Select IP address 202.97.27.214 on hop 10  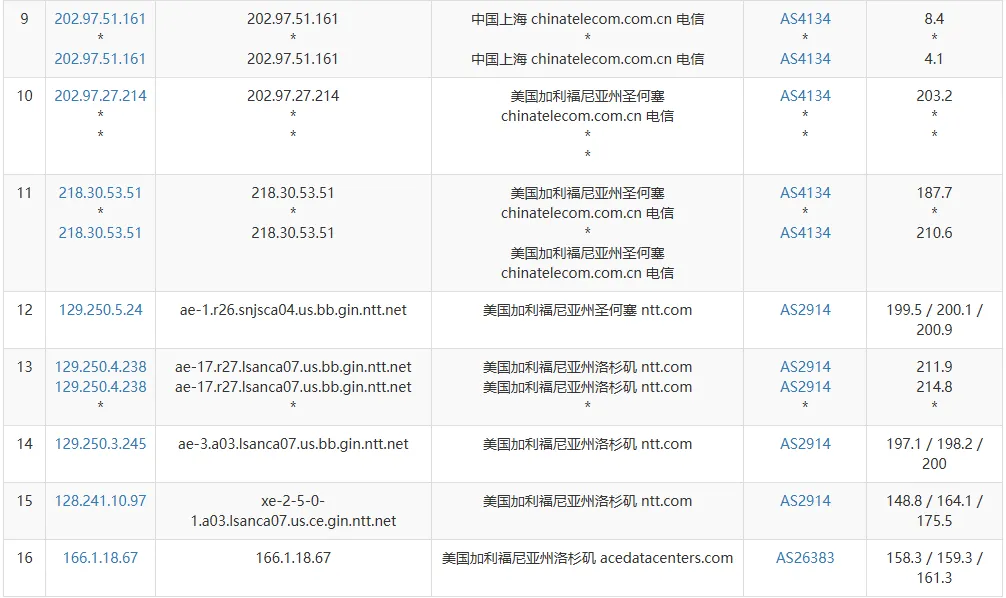[99, 95]
